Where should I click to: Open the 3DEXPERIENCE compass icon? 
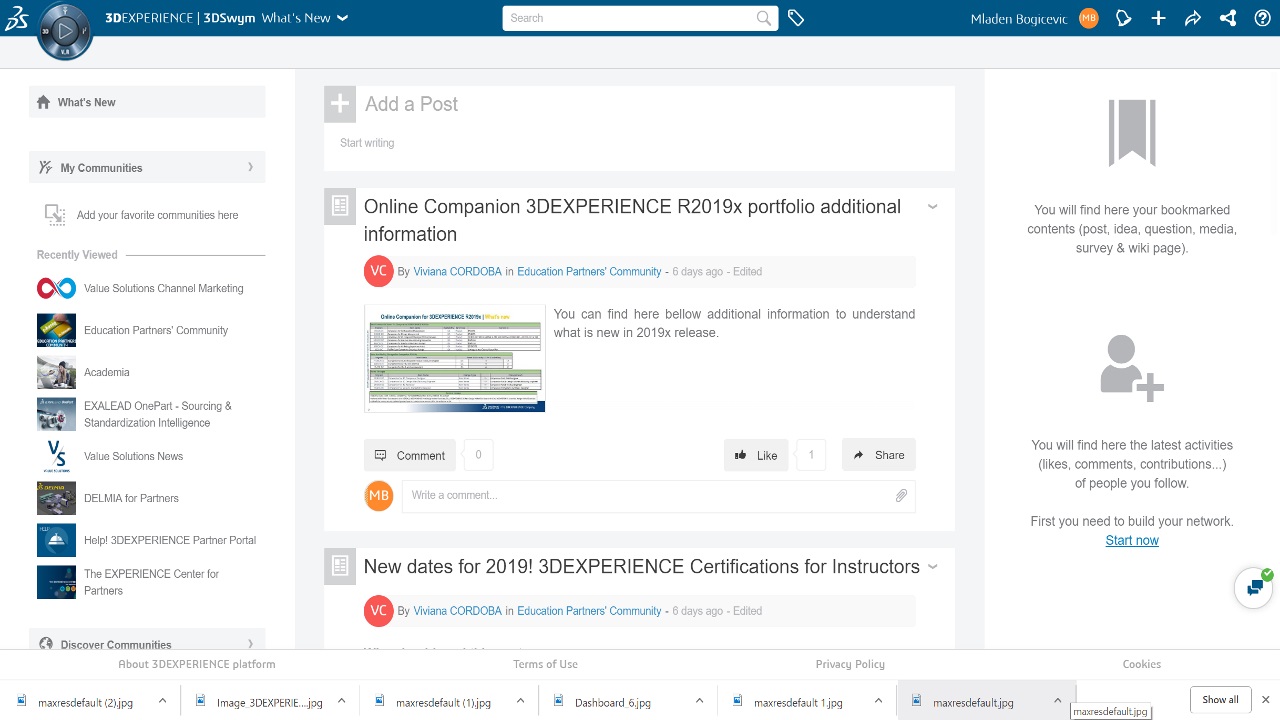[x=65, y=31]
